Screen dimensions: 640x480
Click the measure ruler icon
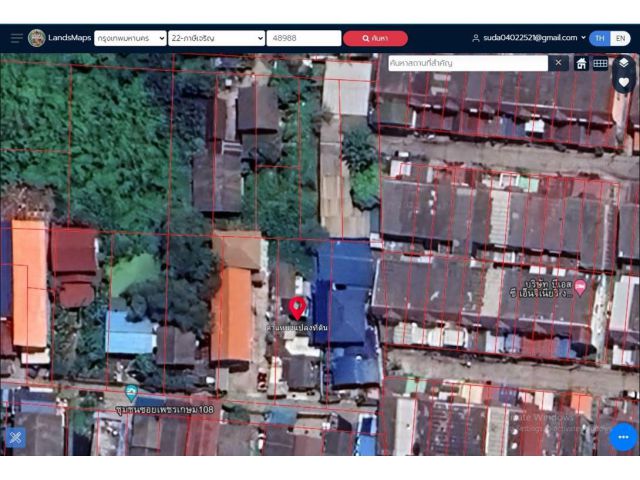tap(600, 63)
